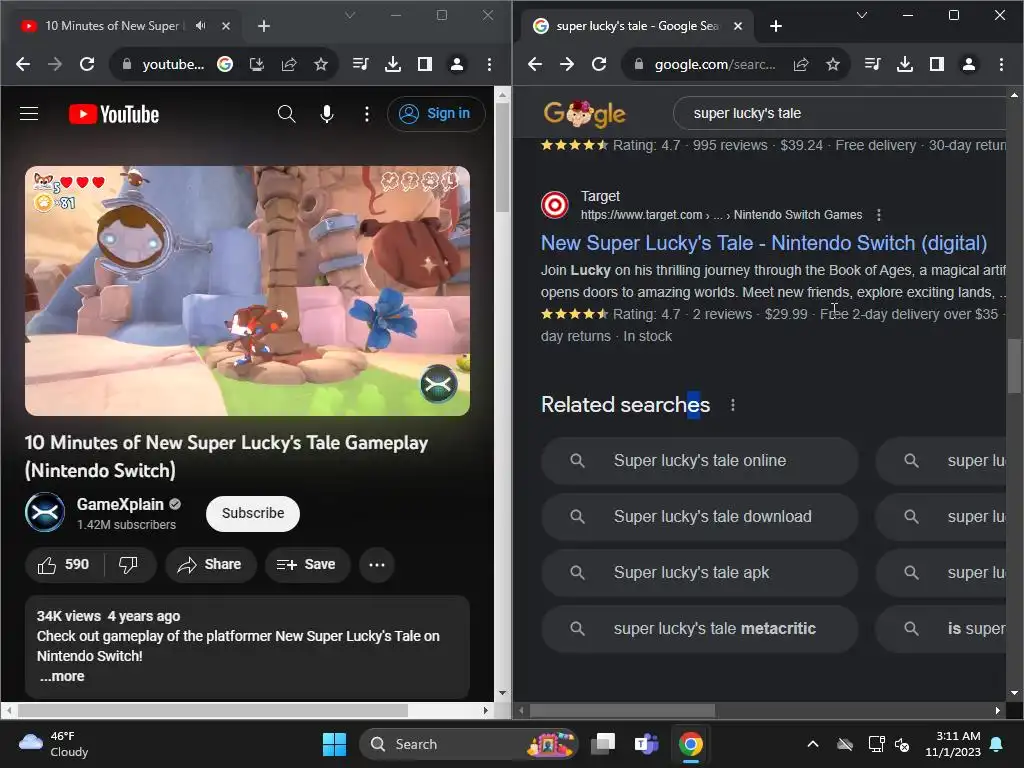This screenshot has height=768, width=1024.
Task: Bookmark the Google search page star
Action: (x=833, y=64)
